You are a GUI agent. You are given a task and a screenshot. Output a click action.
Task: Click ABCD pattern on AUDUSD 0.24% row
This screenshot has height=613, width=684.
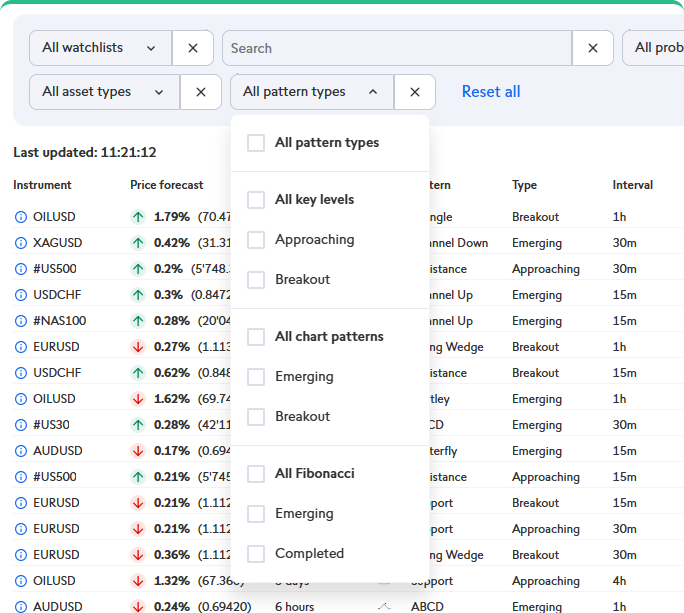tap(427, 607)
